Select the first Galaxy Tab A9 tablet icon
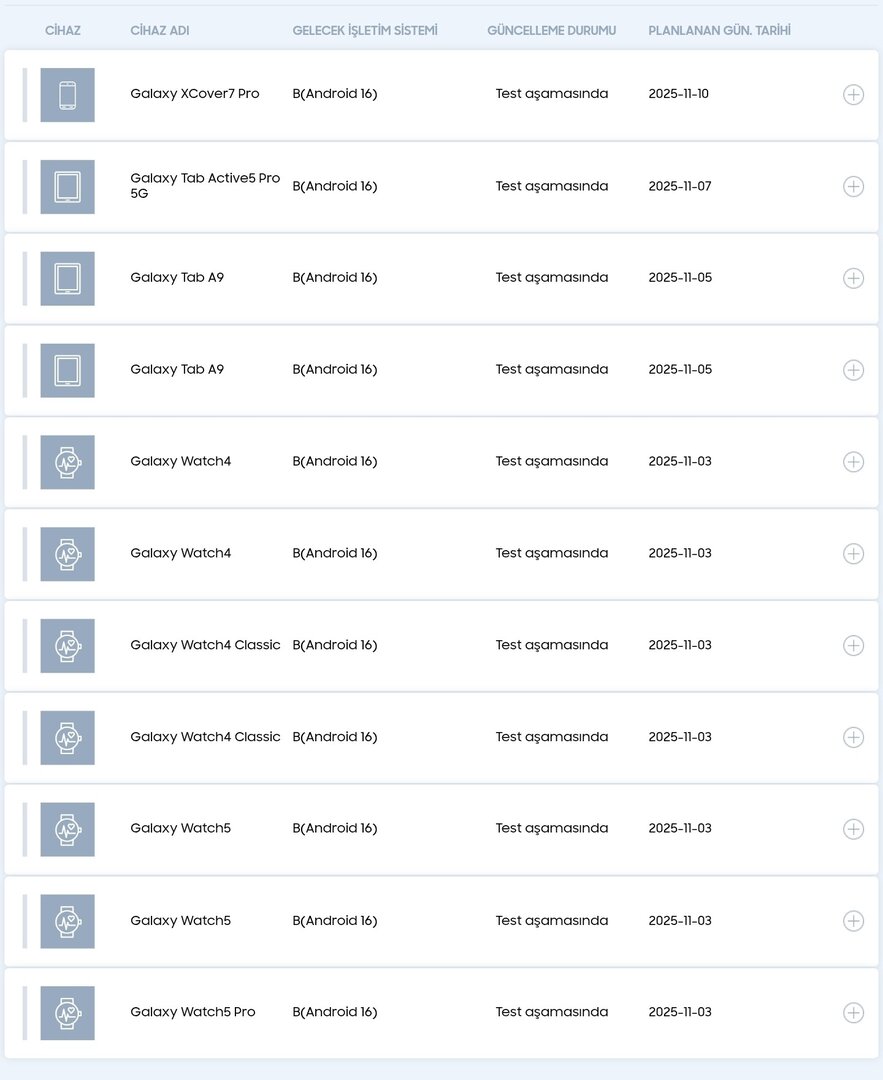The image size is (883, 1080). point(67,278)
